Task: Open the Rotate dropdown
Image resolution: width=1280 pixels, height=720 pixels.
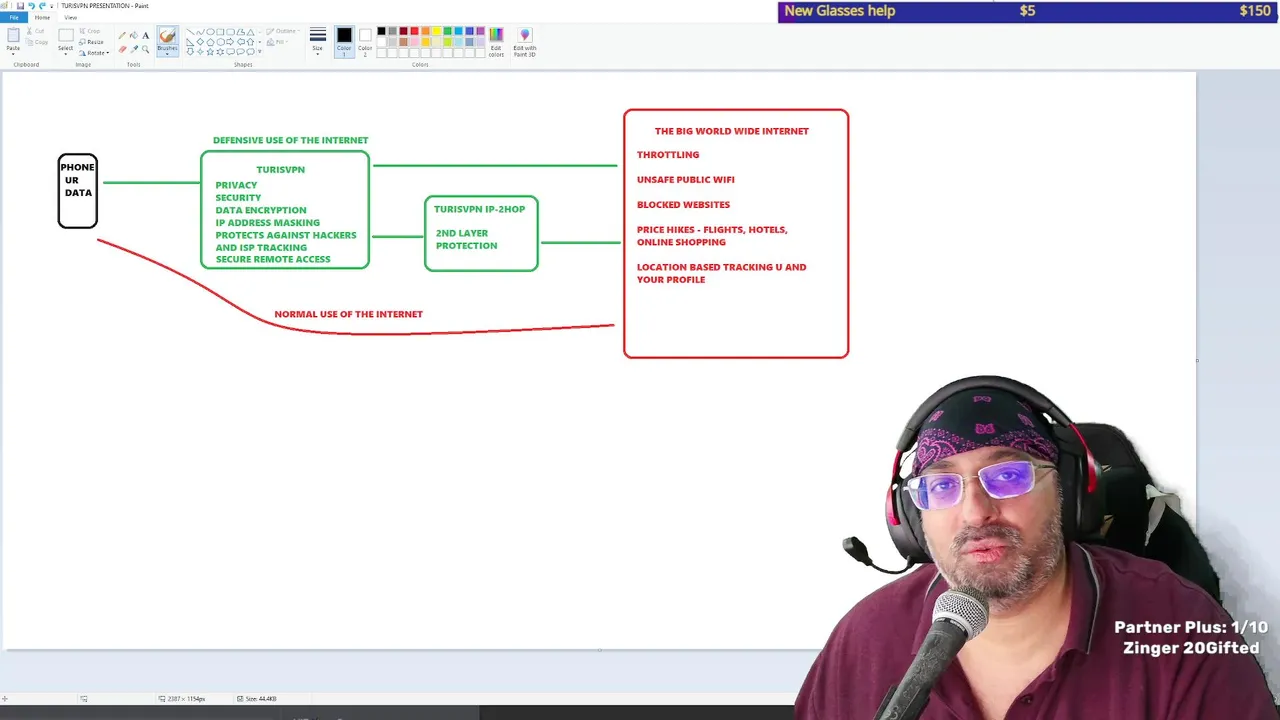Action: 93,53
